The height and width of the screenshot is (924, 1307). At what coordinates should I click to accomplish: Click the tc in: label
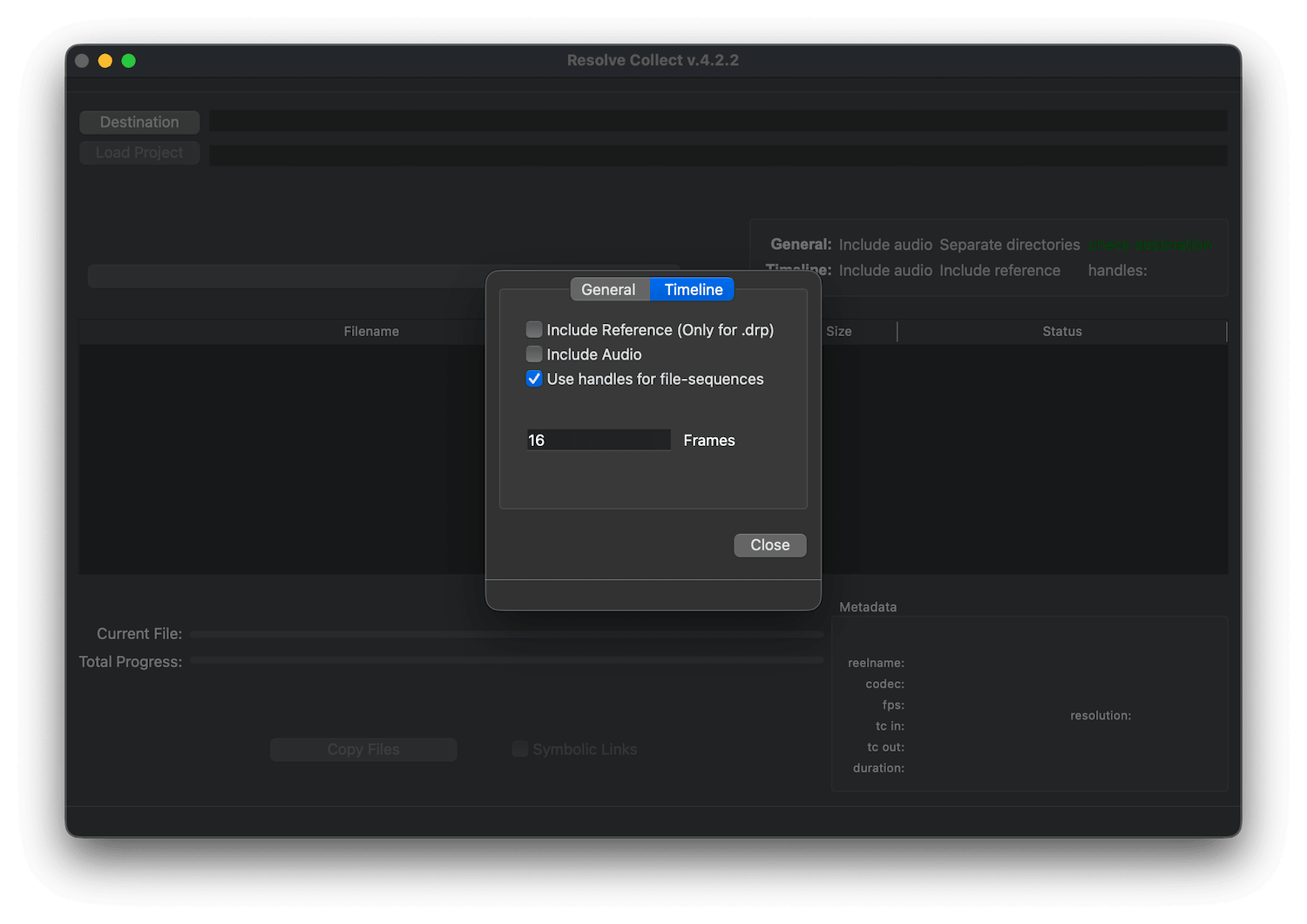tap(891, 726)
